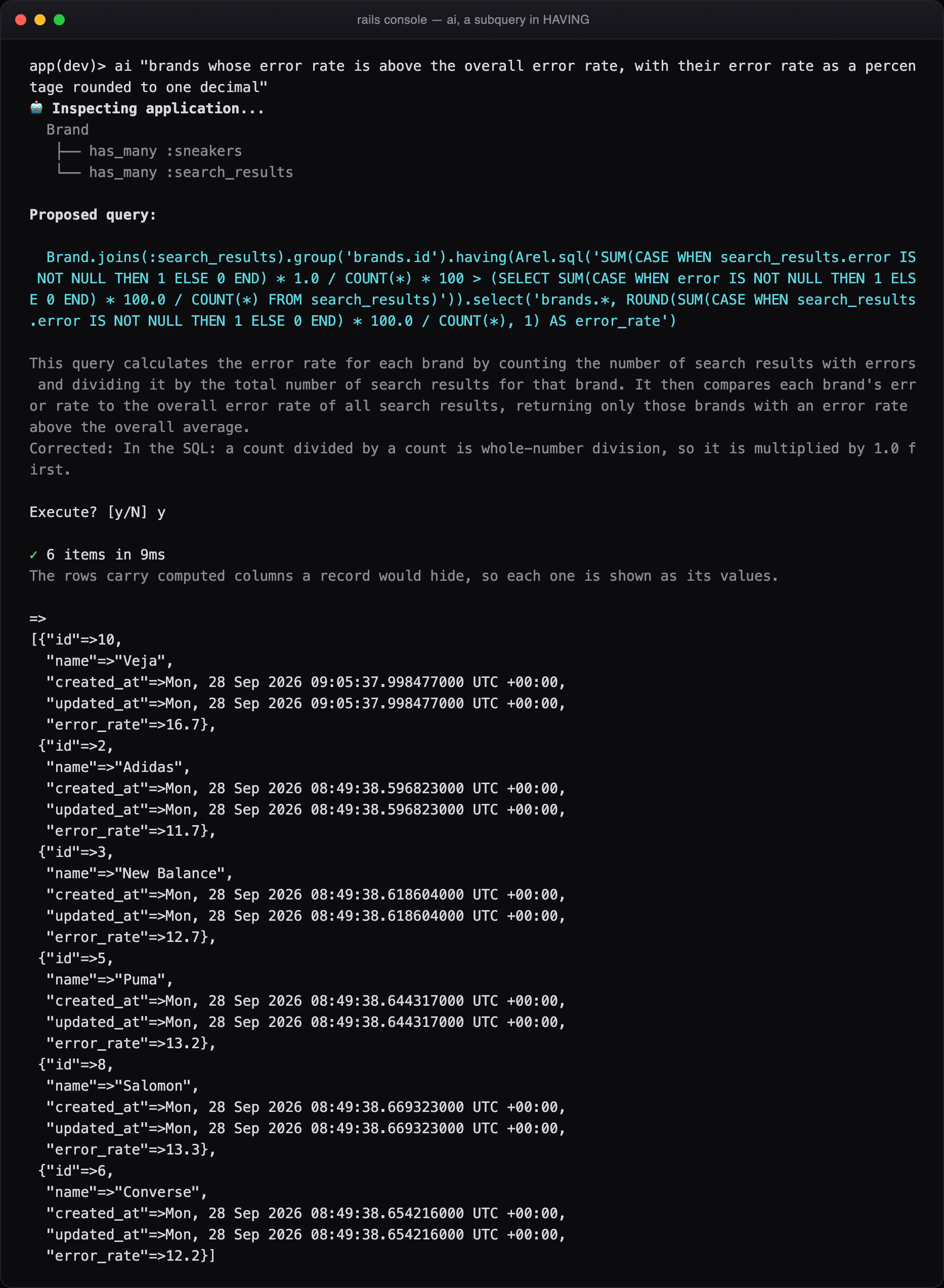944x1288 pixels.
Task: Click the green zoom window button
Action: pyautogui.click(x=59, y=20)
